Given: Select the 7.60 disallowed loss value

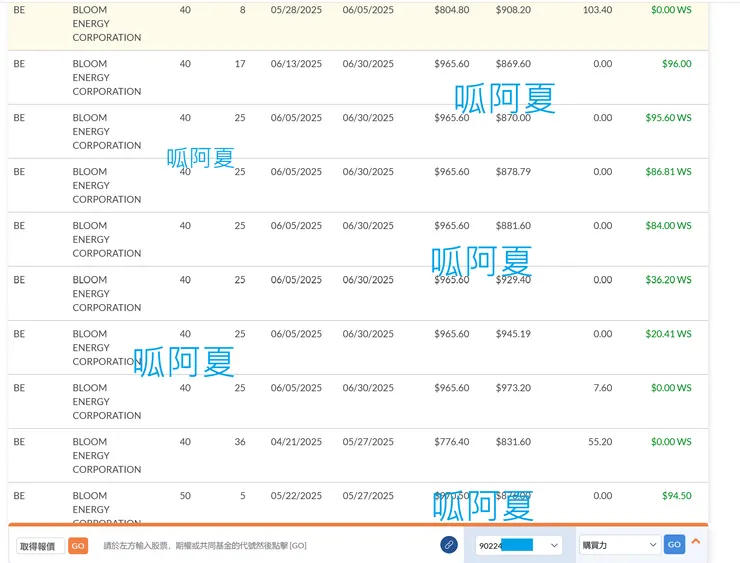Looking at the screenshot, I should tap(603, 388).
